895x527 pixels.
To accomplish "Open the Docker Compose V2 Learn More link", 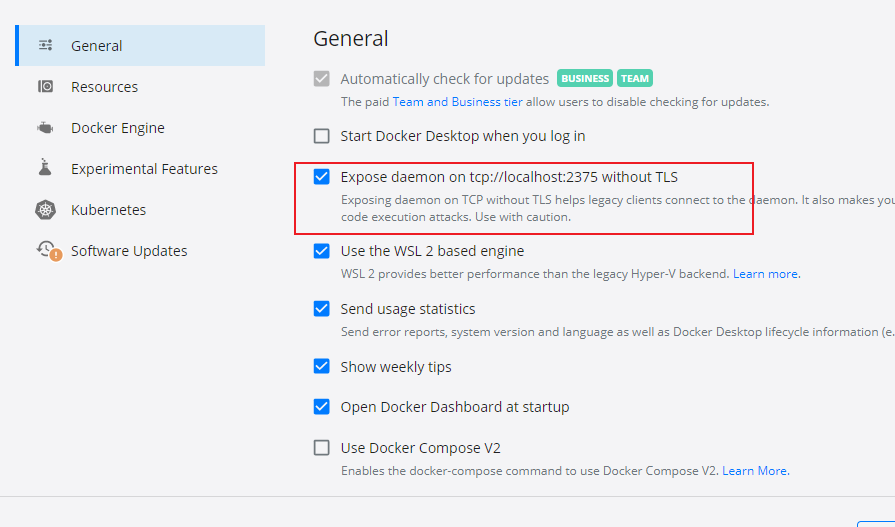I will point(755,470).
